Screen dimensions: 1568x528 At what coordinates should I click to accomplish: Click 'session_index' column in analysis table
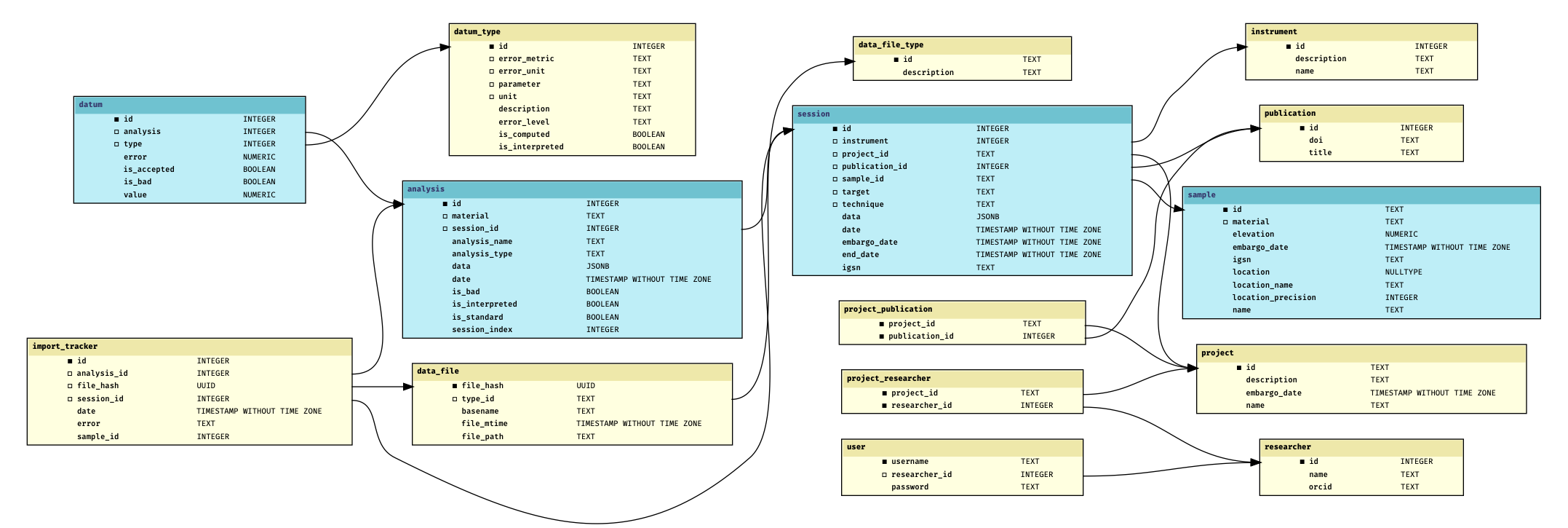482,330
